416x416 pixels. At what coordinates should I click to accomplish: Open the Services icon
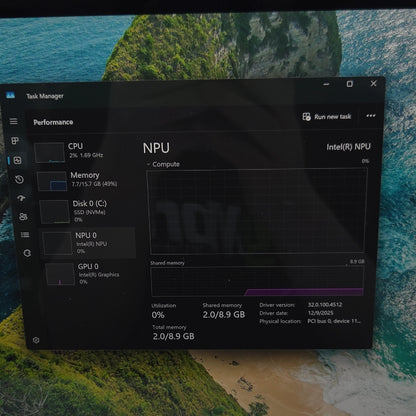tap(27, 253)
